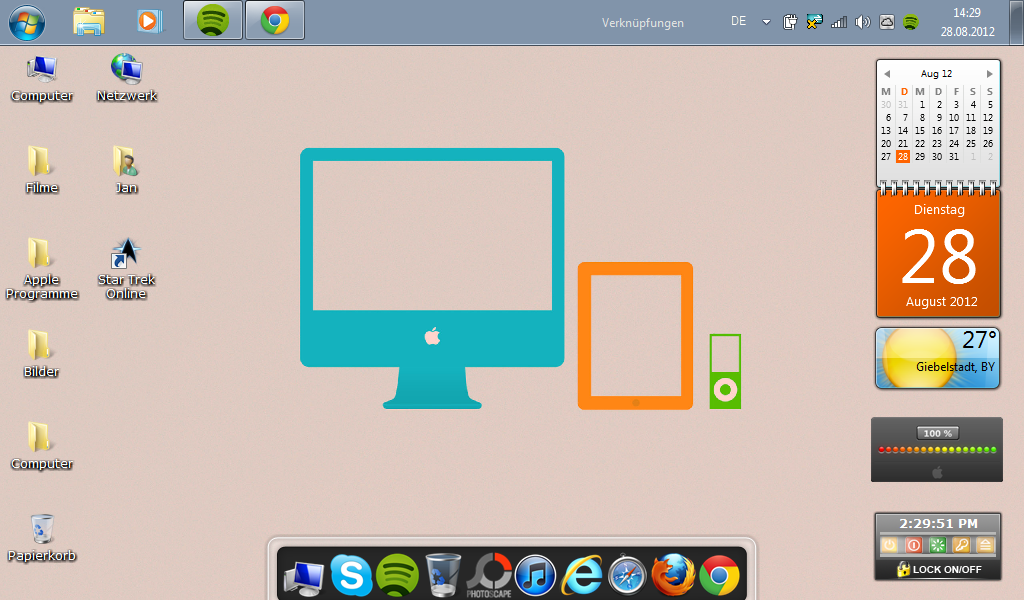Launch iTunes from the dock
This screenshot has height=600, width=1024.
[x=536, y=575]
